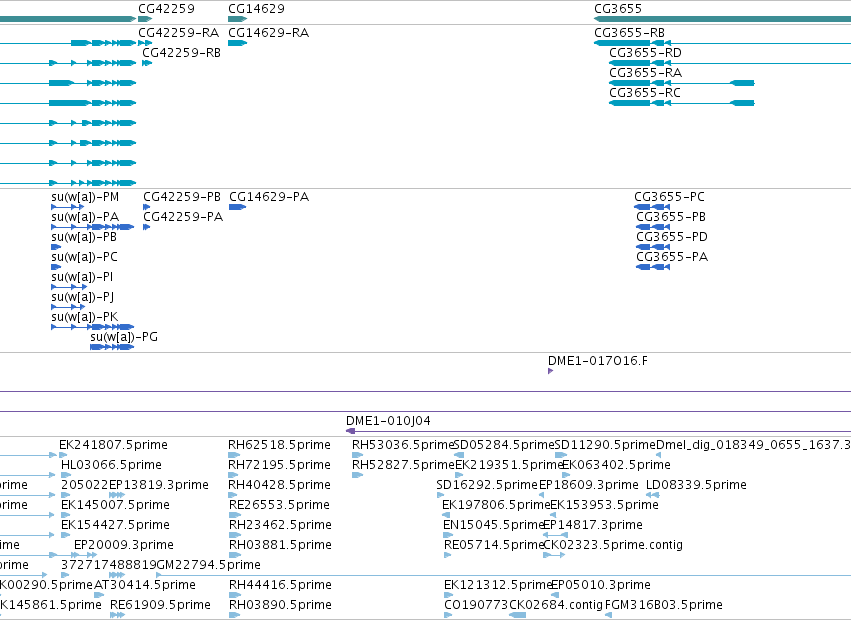Select EST RE61909.5prime
The height and width of the screenshot is (620, 851).
pyautogui.click(x=160, y=605)
